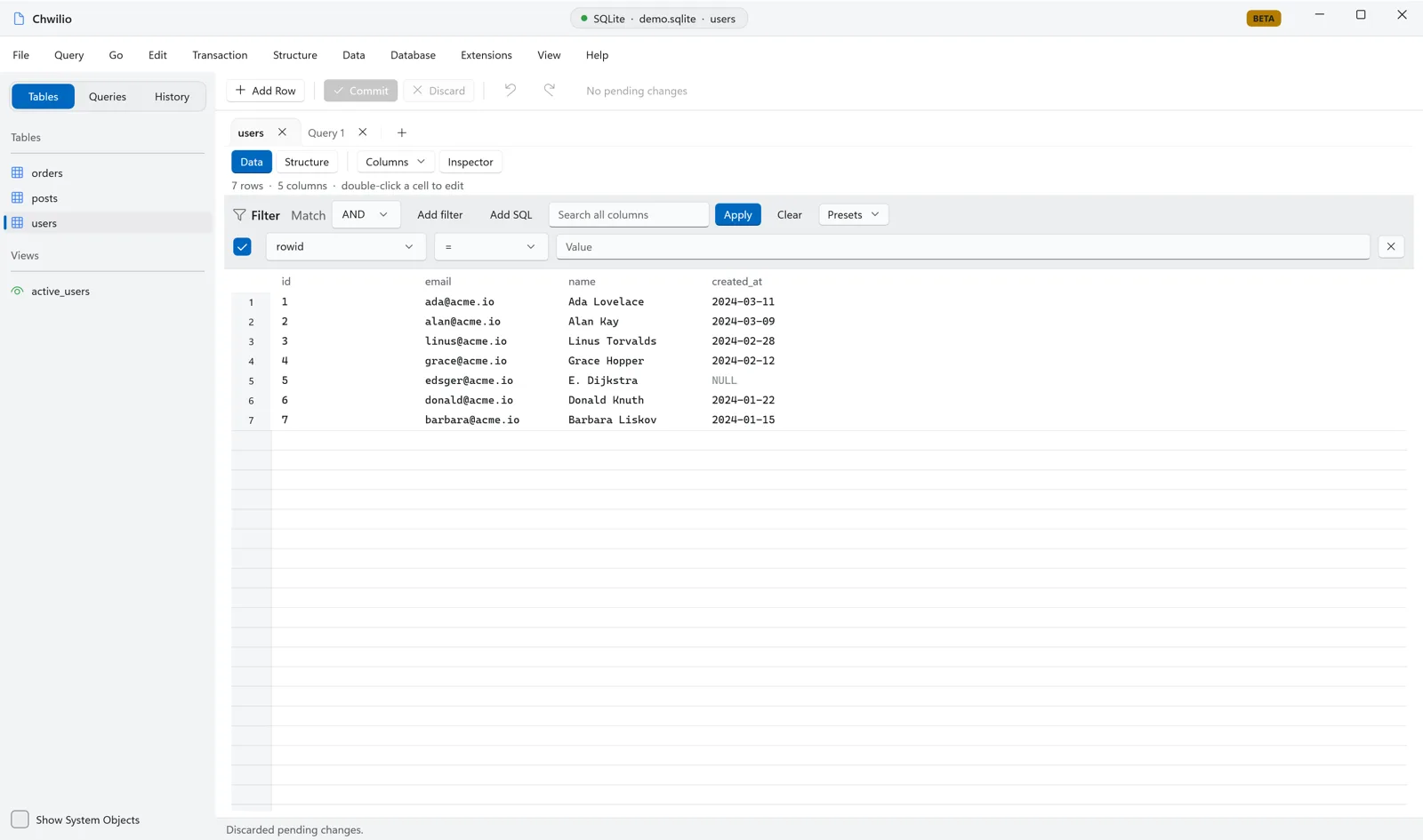Open the Help menu
The image size is (1423, 840).
(597, 55)
